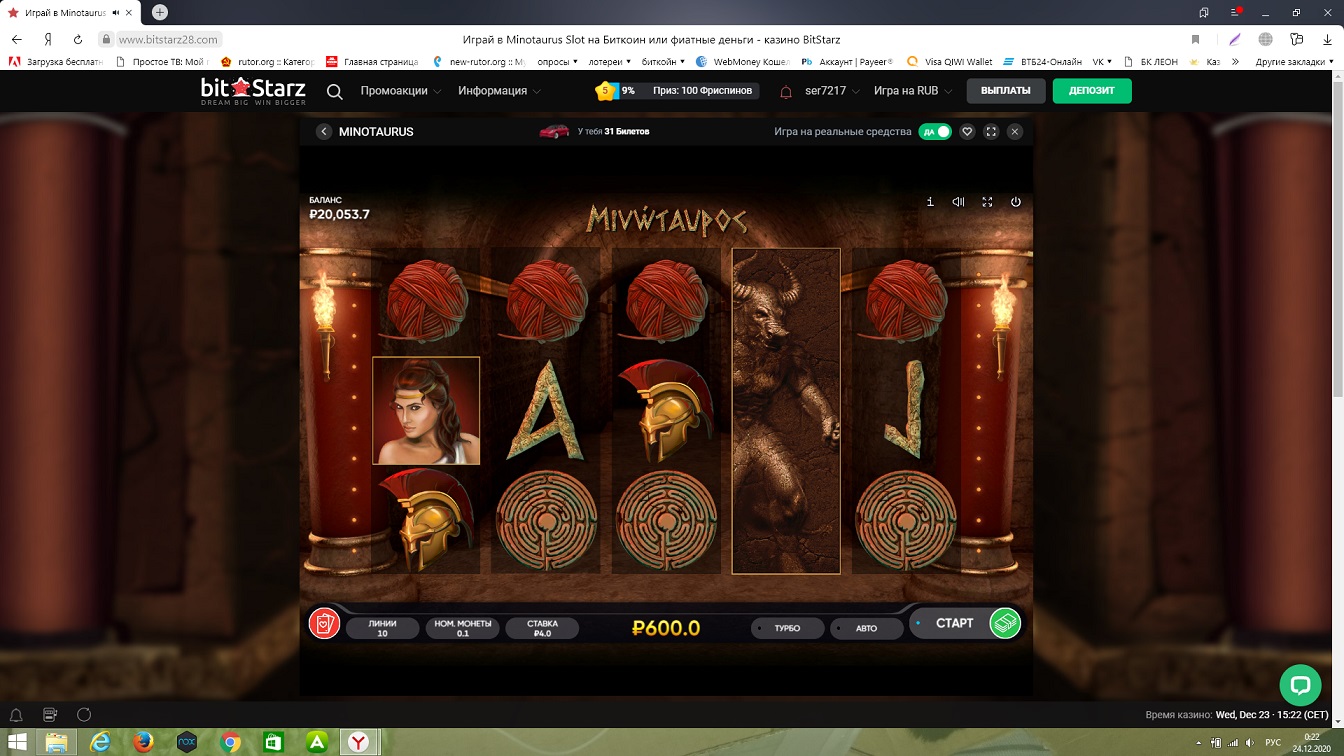The height and width of the screenshot is (756, 1344).
Task: Close the Minotaurus game frame
Action: pyautogui.click(x=1015, y=132)
